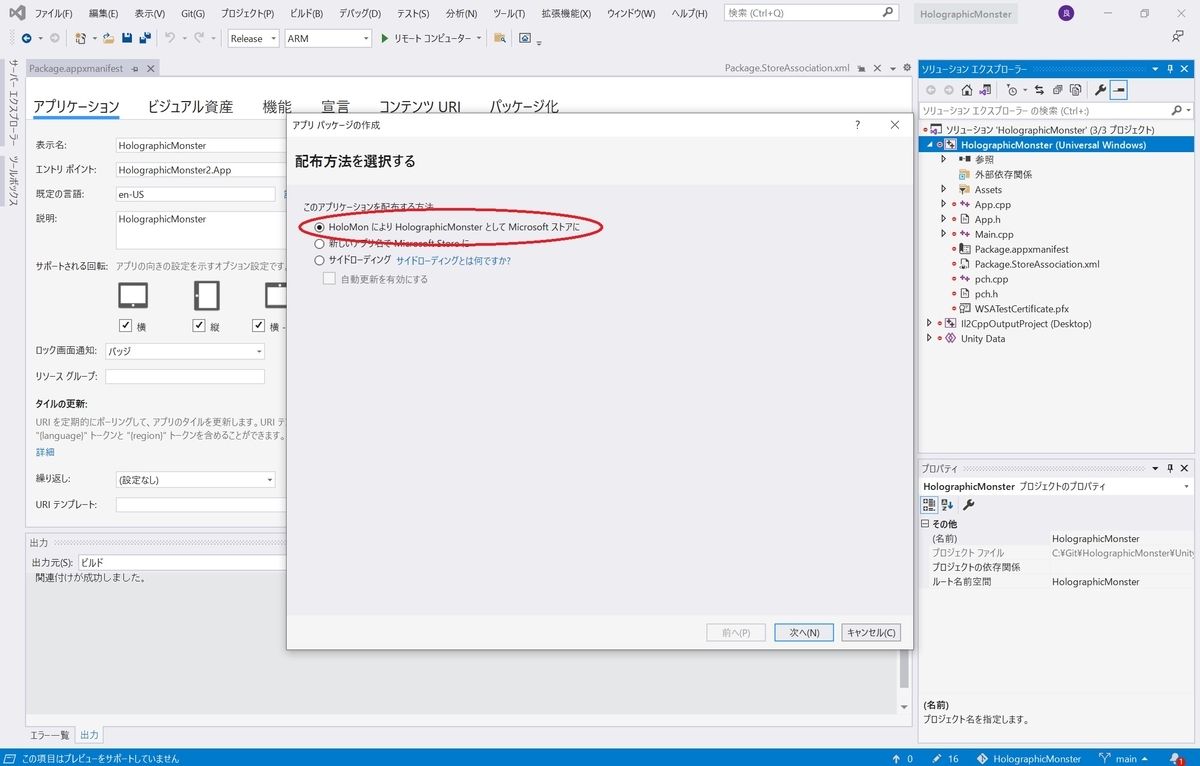The height and width of the screenshot is (766, 1200).
Task: Open the Release configuration dropdown
Action: 253,38
